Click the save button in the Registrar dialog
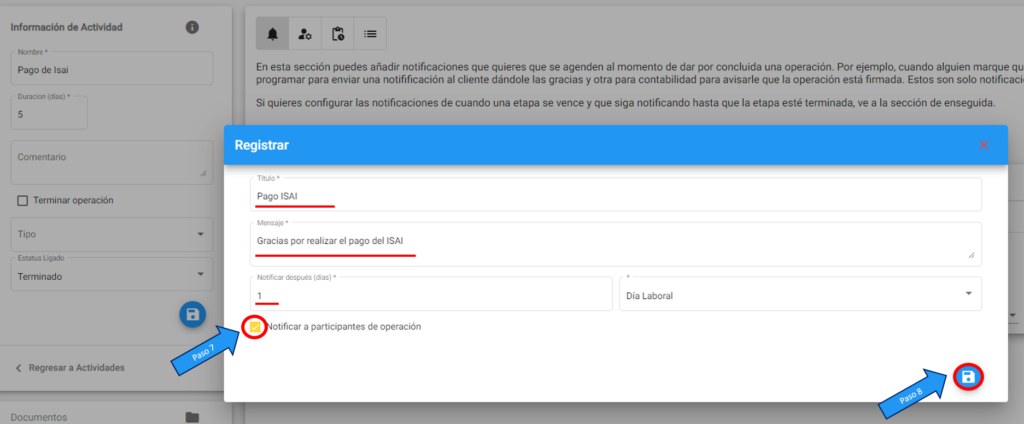1024x424 pixels. [x=968, y=377]
